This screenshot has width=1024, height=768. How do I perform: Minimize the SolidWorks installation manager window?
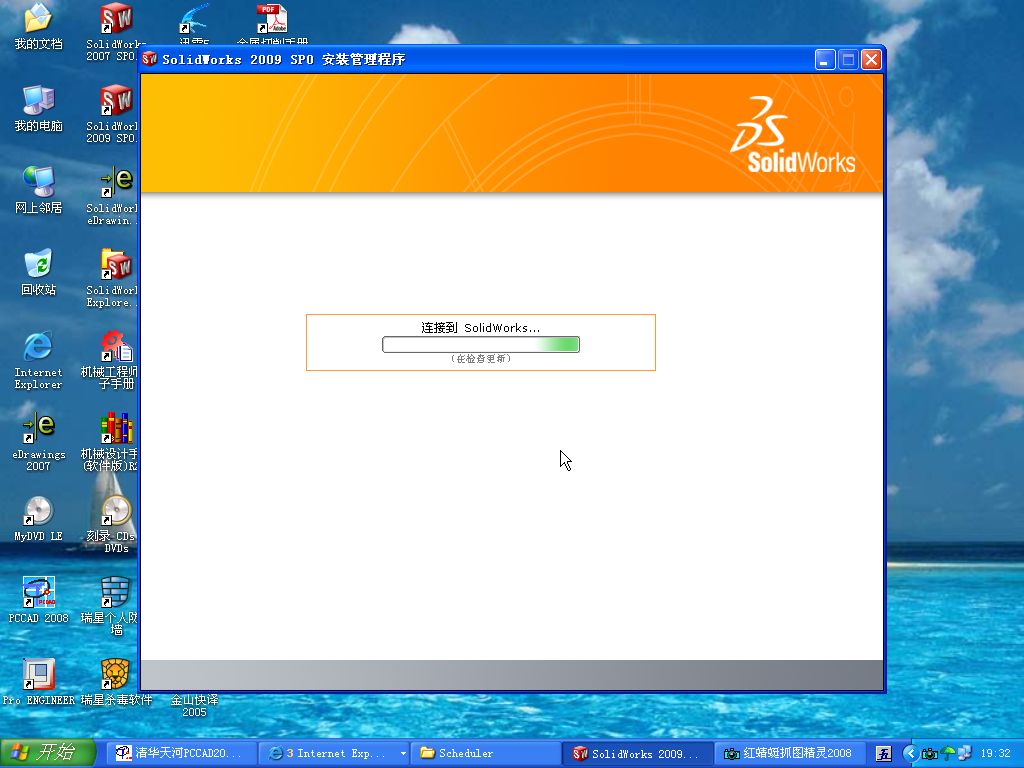click(825, 59)
